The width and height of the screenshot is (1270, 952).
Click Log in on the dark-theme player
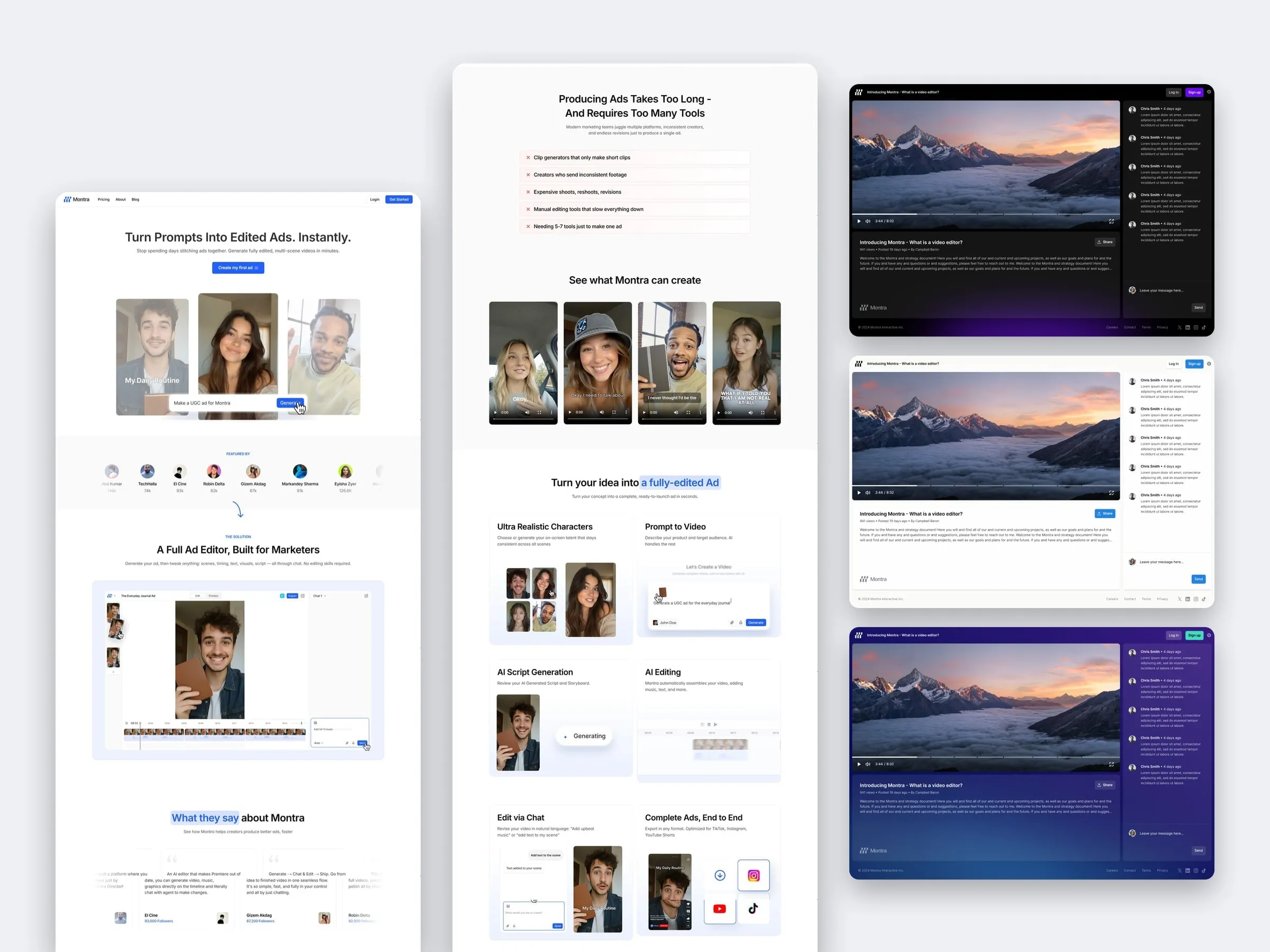1174,93
